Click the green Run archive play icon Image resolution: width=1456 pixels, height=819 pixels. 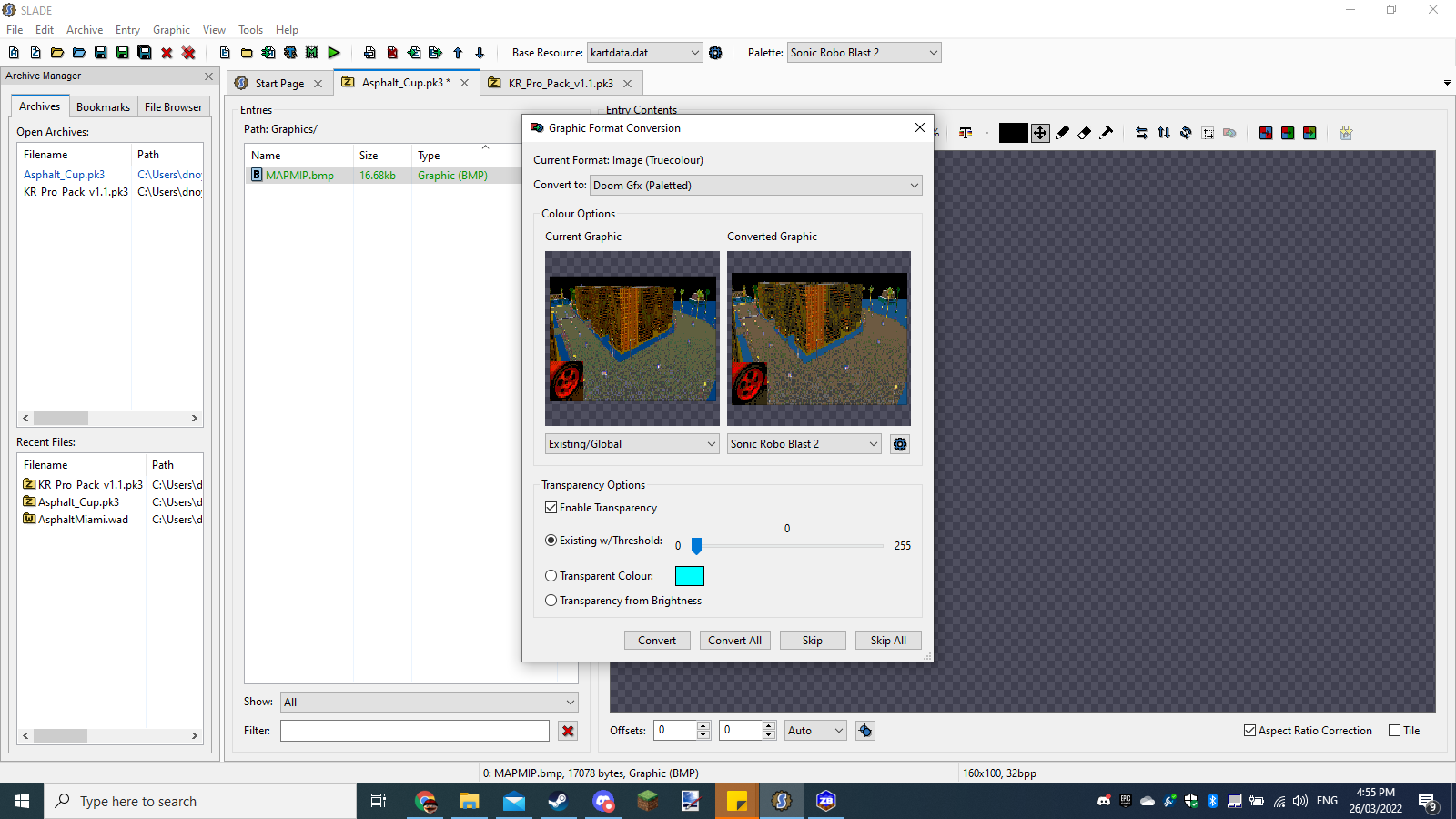click(334, 53)
